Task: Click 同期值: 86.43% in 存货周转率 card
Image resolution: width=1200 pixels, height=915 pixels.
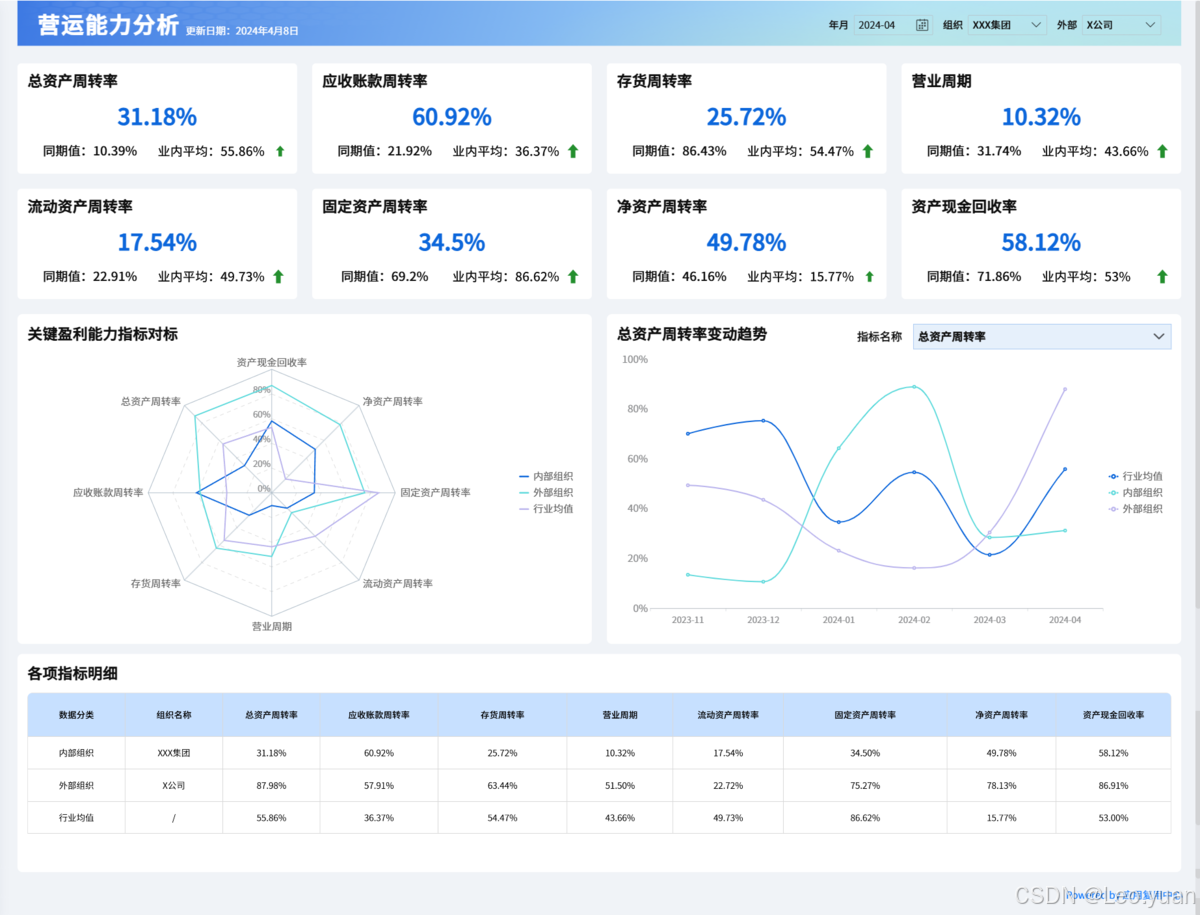Action: pos(679,151)
